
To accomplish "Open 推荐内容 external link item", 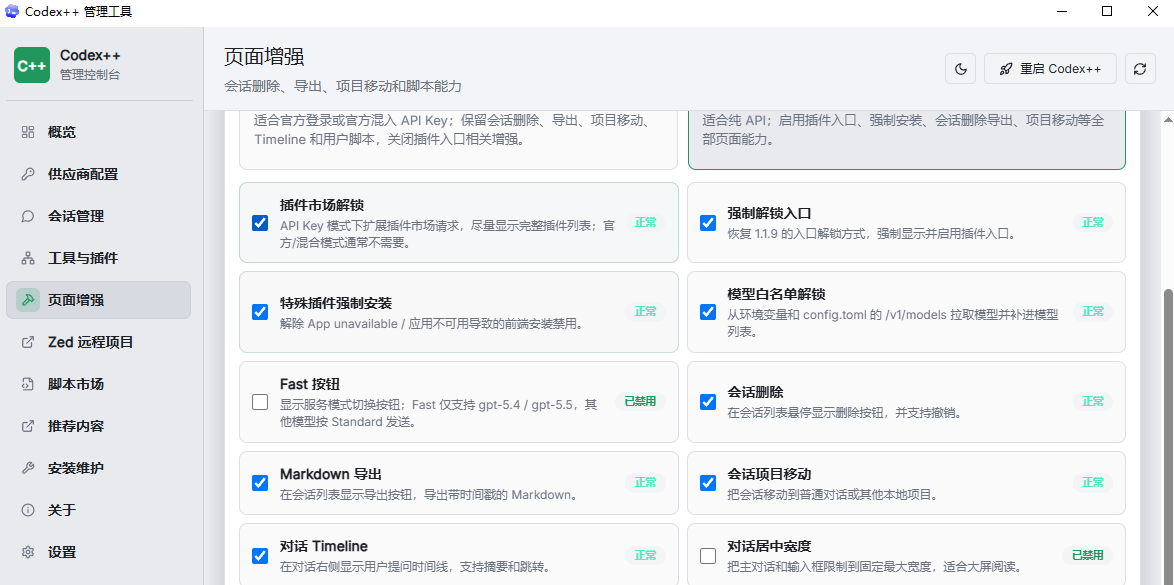I will pos(98,426).
